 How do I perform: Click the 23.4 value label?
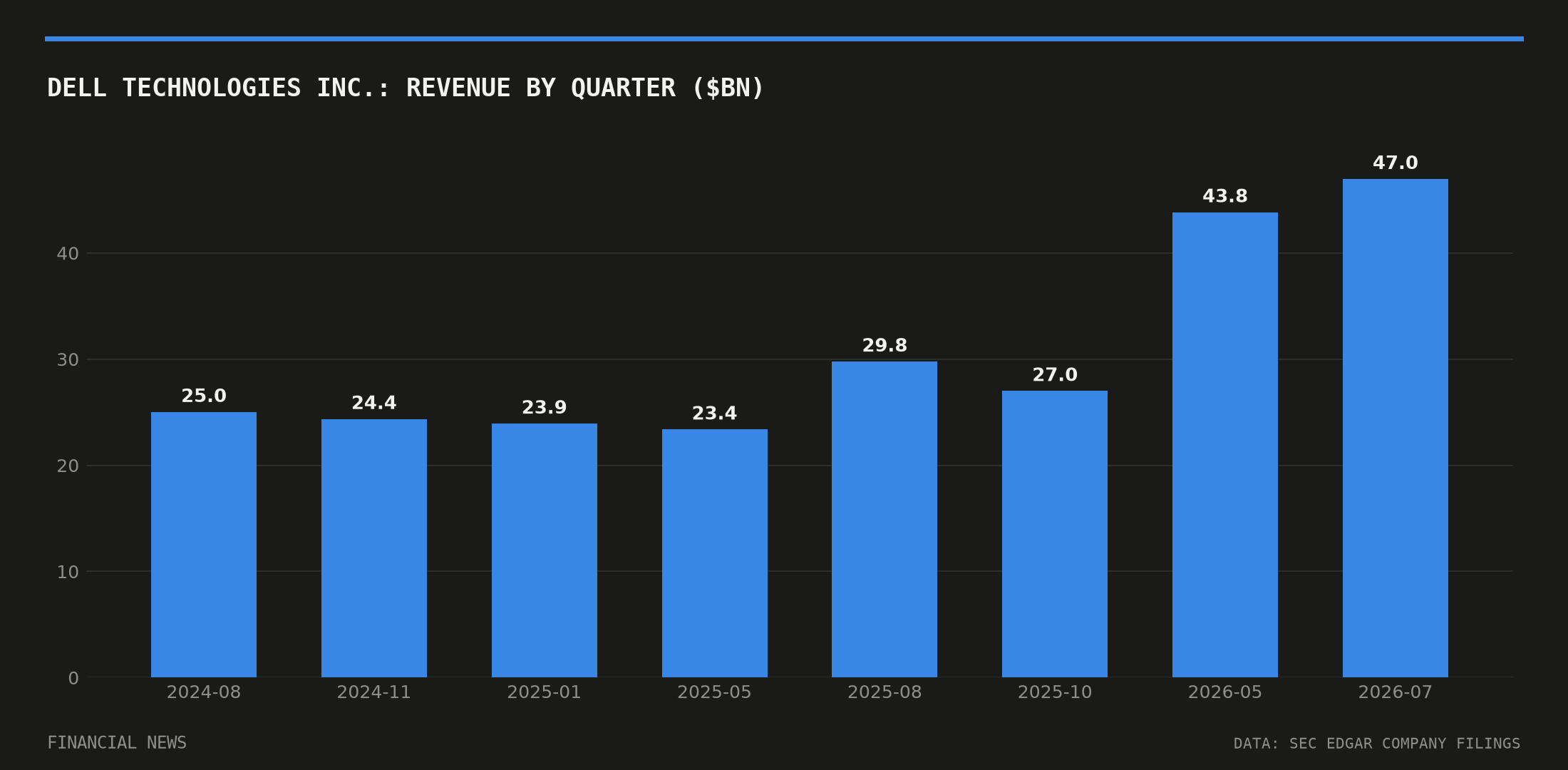pyautogui.click(x=715, y=414)
